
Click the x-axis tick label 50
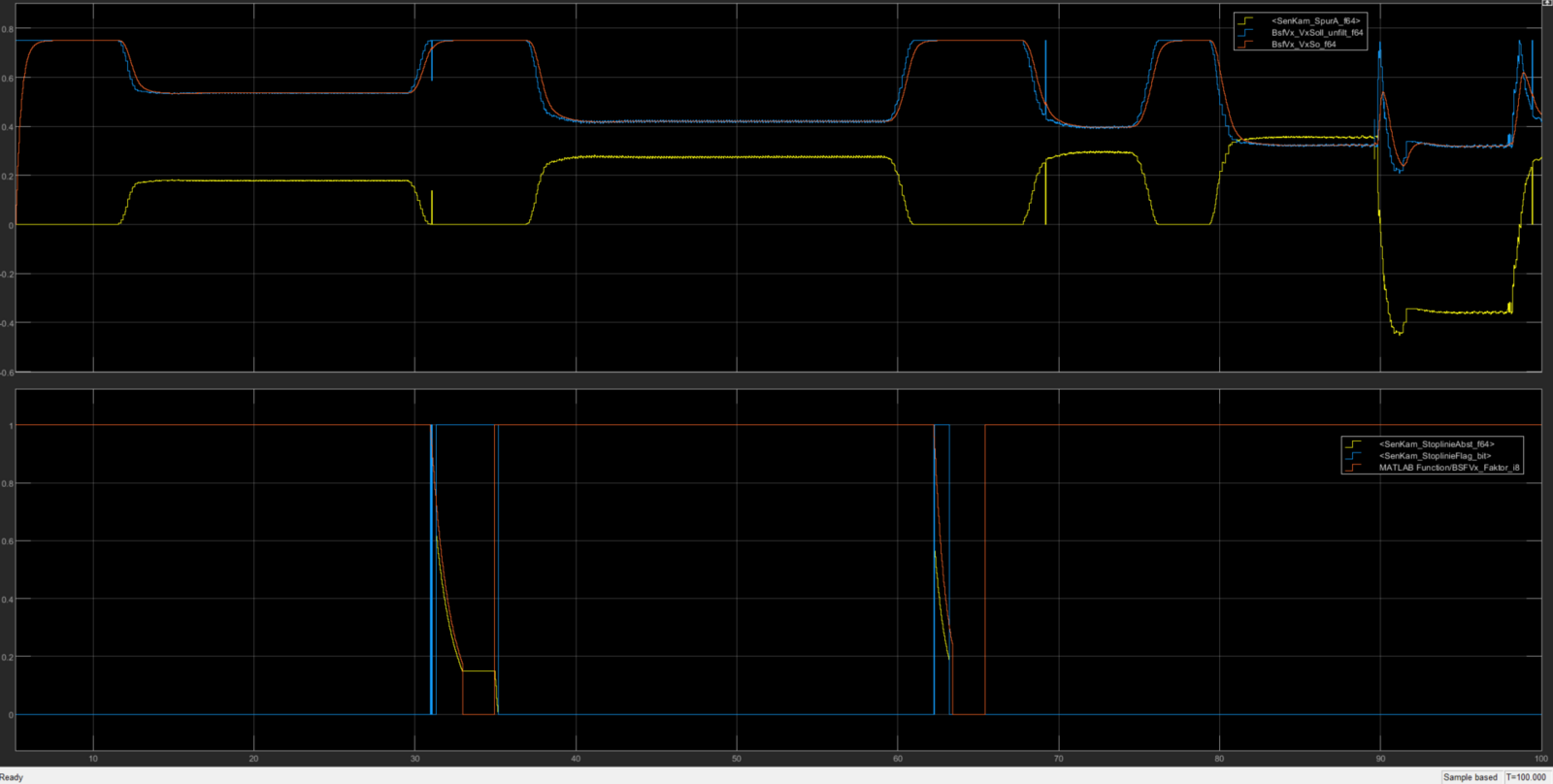(737, 759)
